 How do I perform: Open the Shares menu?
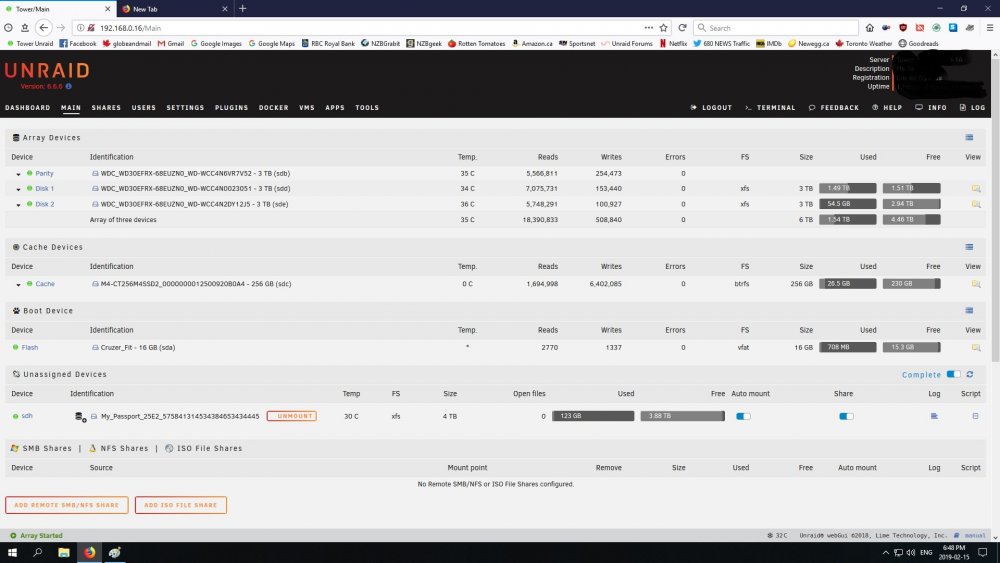pos(106,108)
